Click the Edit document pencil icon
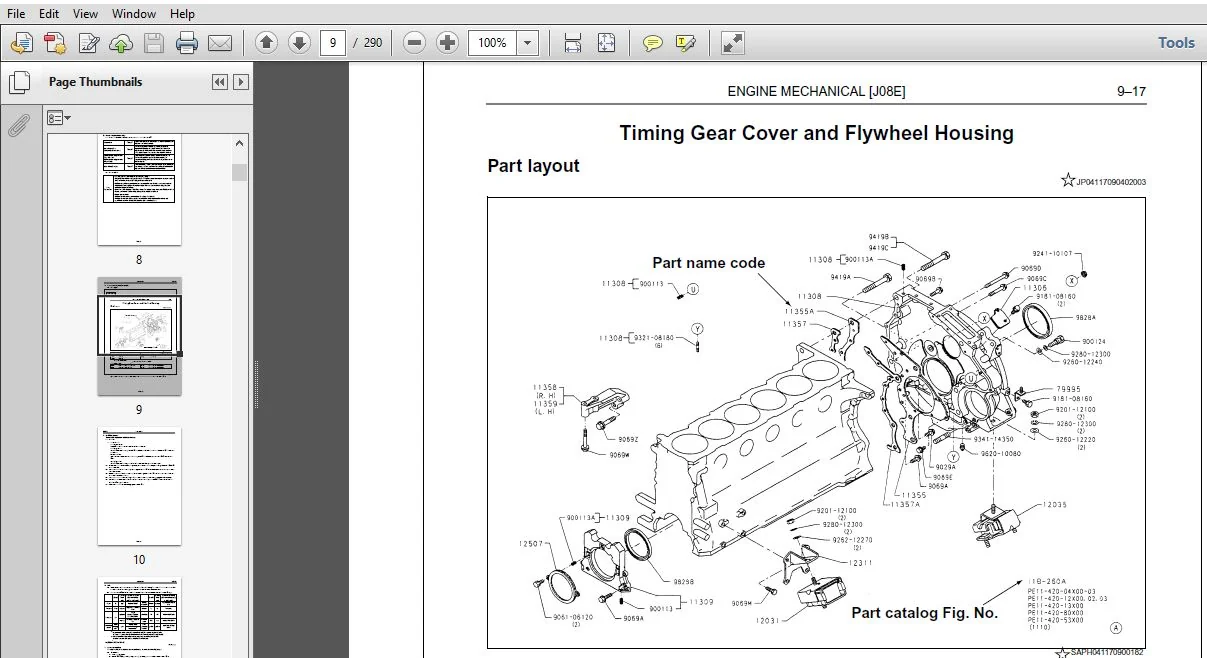1207x658 pixels. click(88, 43)
